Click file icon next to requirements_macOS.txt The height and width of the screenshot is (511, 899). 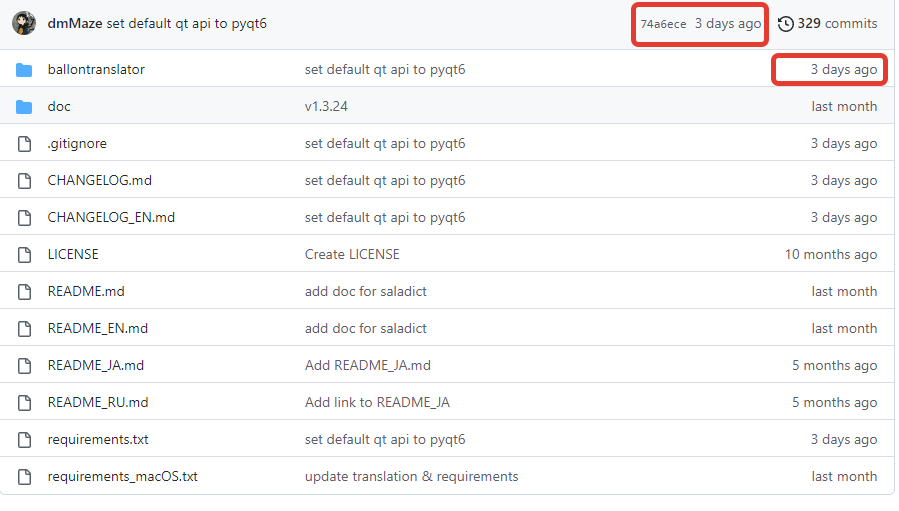[24, 477]
